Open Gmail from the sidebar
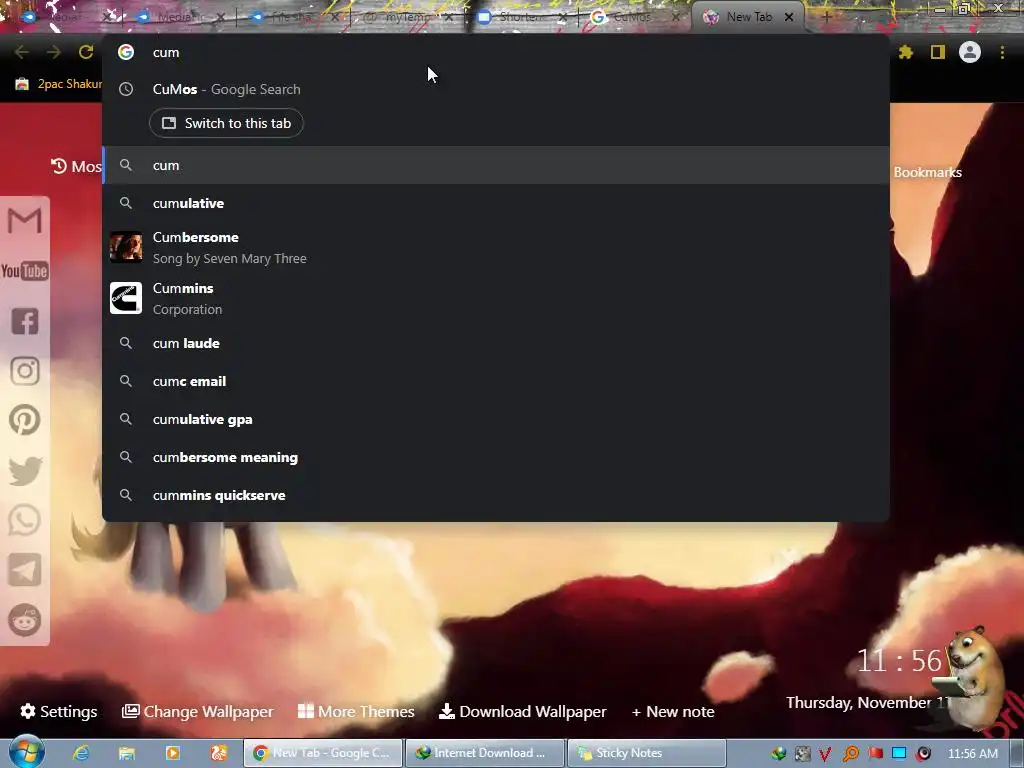1024x768 pixels. (x=25, y=221)
